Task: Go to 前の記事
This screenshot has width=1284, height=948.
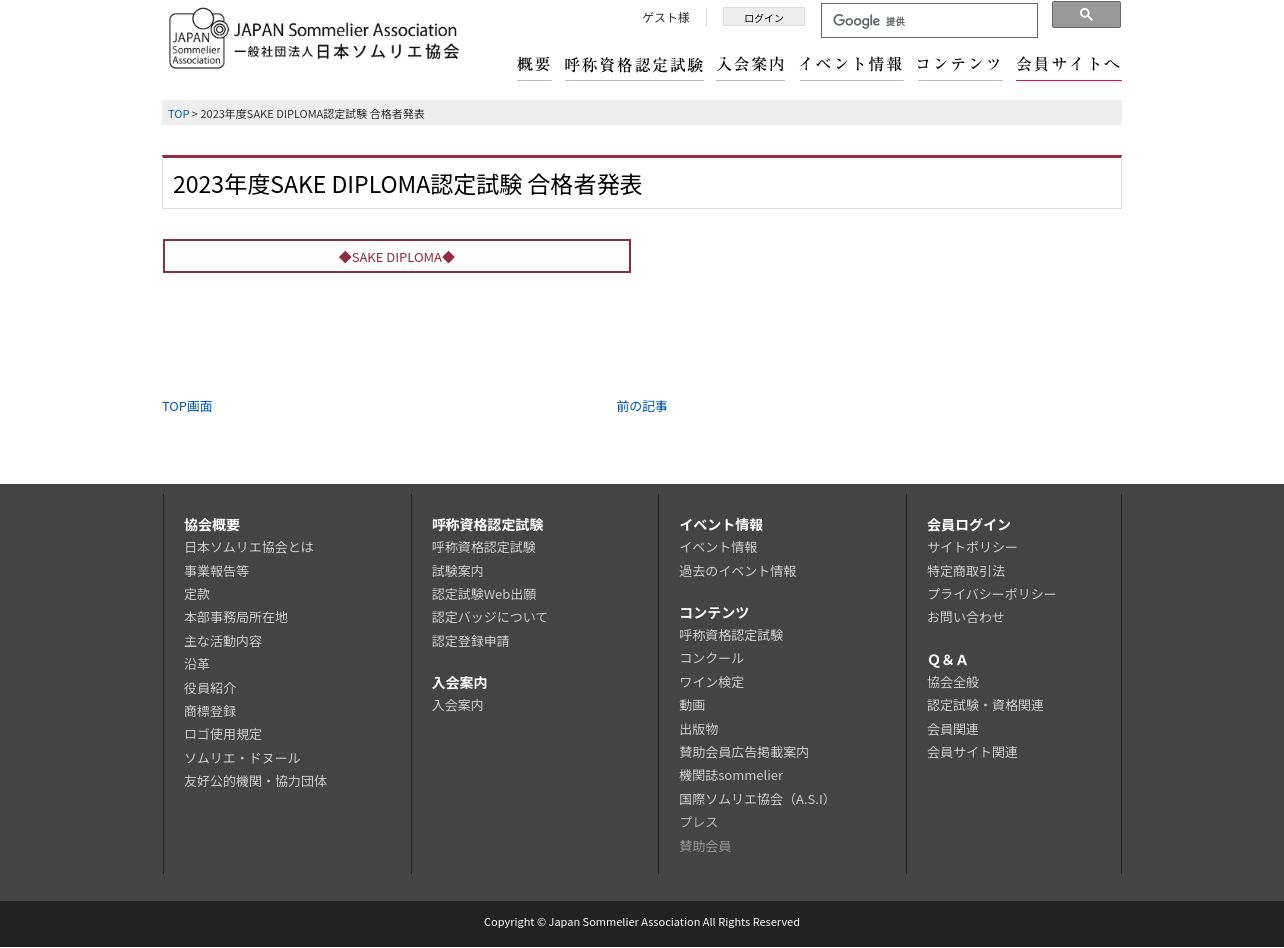Action: pyautogui.click(x=642, y=406)
